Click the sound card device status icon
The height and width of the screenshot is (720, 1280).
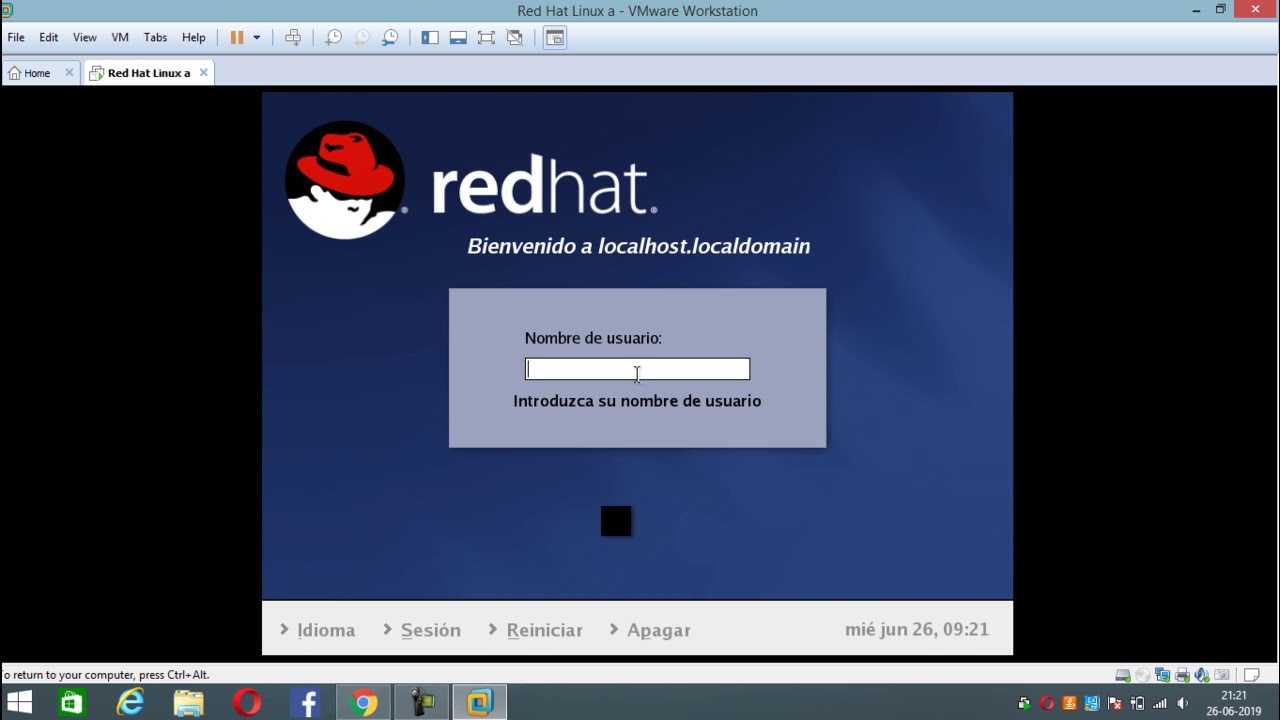(x=1201, y=675)
